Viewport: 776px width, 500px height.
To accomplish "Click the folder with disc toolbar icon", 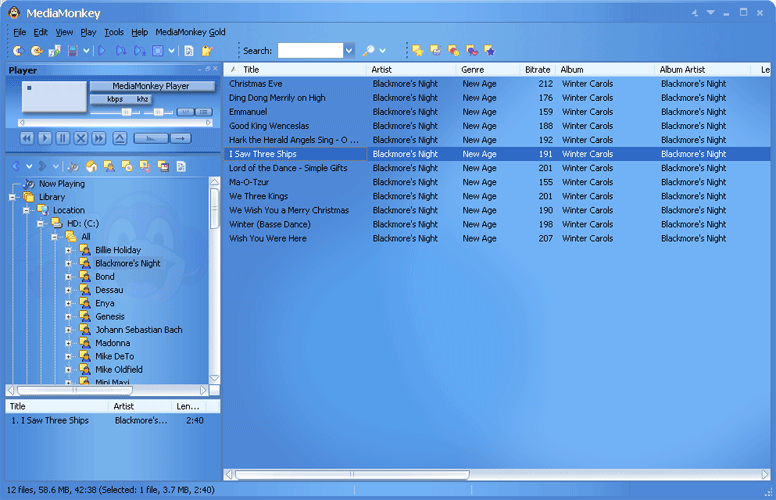I will point(436,50).
